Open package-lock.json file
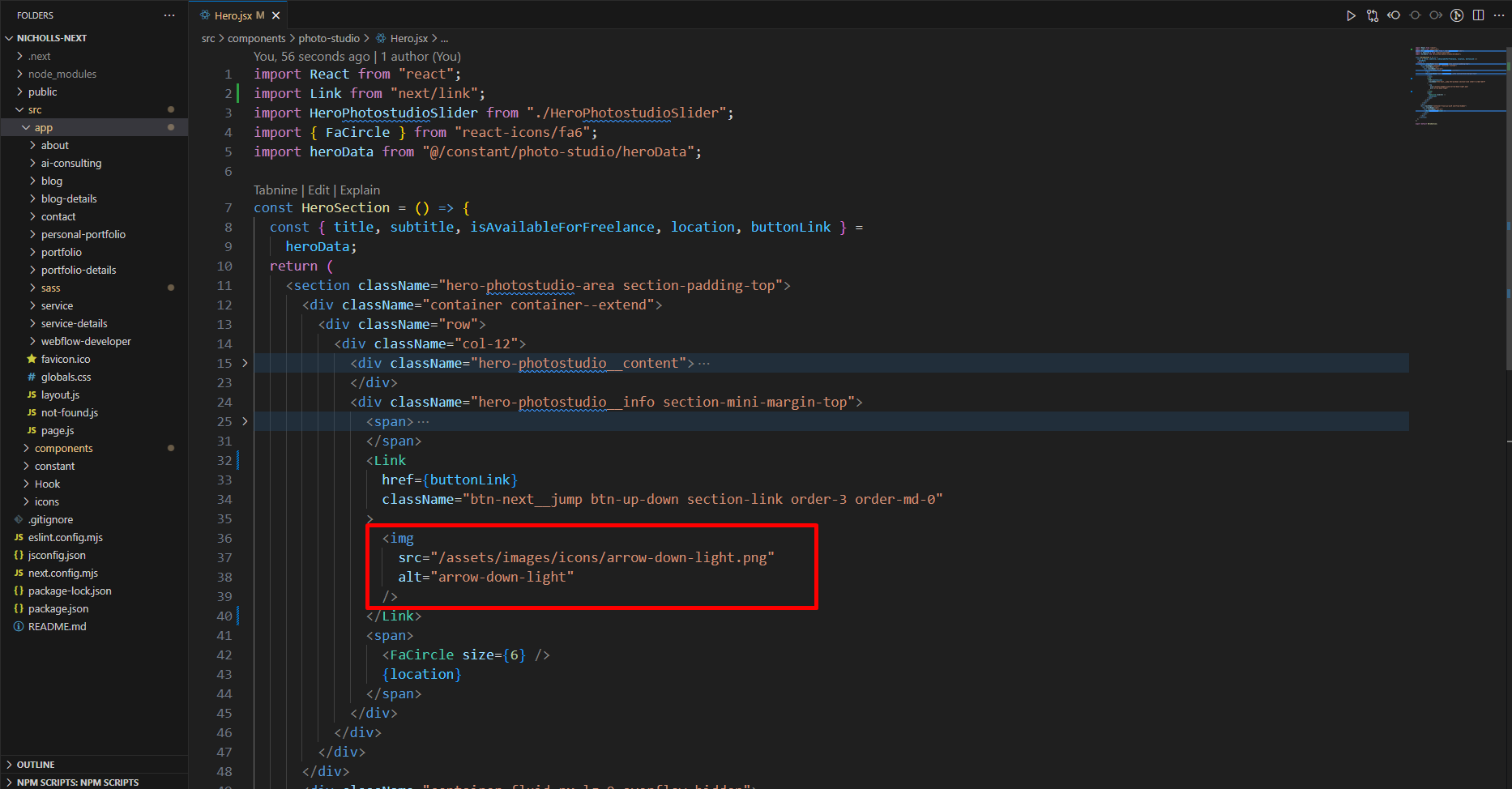Screen dimensions: 1512x789 [x=70, y=591]
